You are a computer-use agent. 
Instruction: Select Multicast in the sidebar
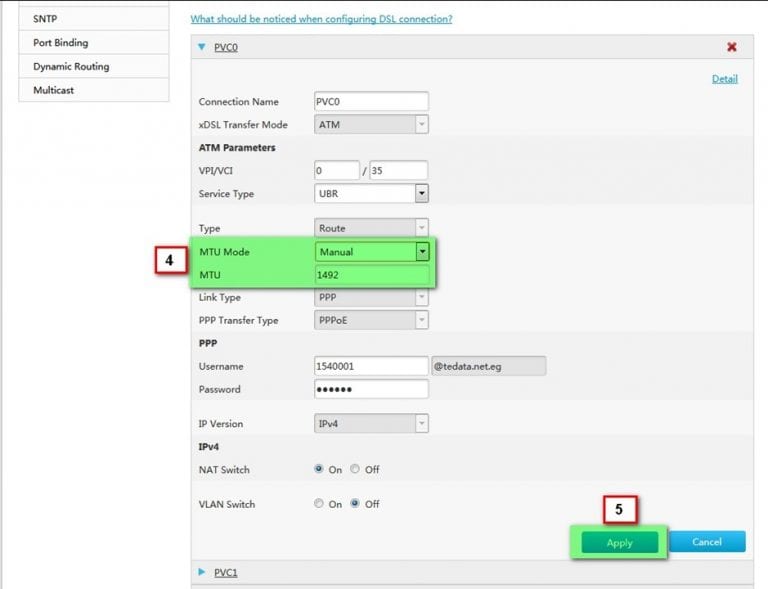point(53,90)
